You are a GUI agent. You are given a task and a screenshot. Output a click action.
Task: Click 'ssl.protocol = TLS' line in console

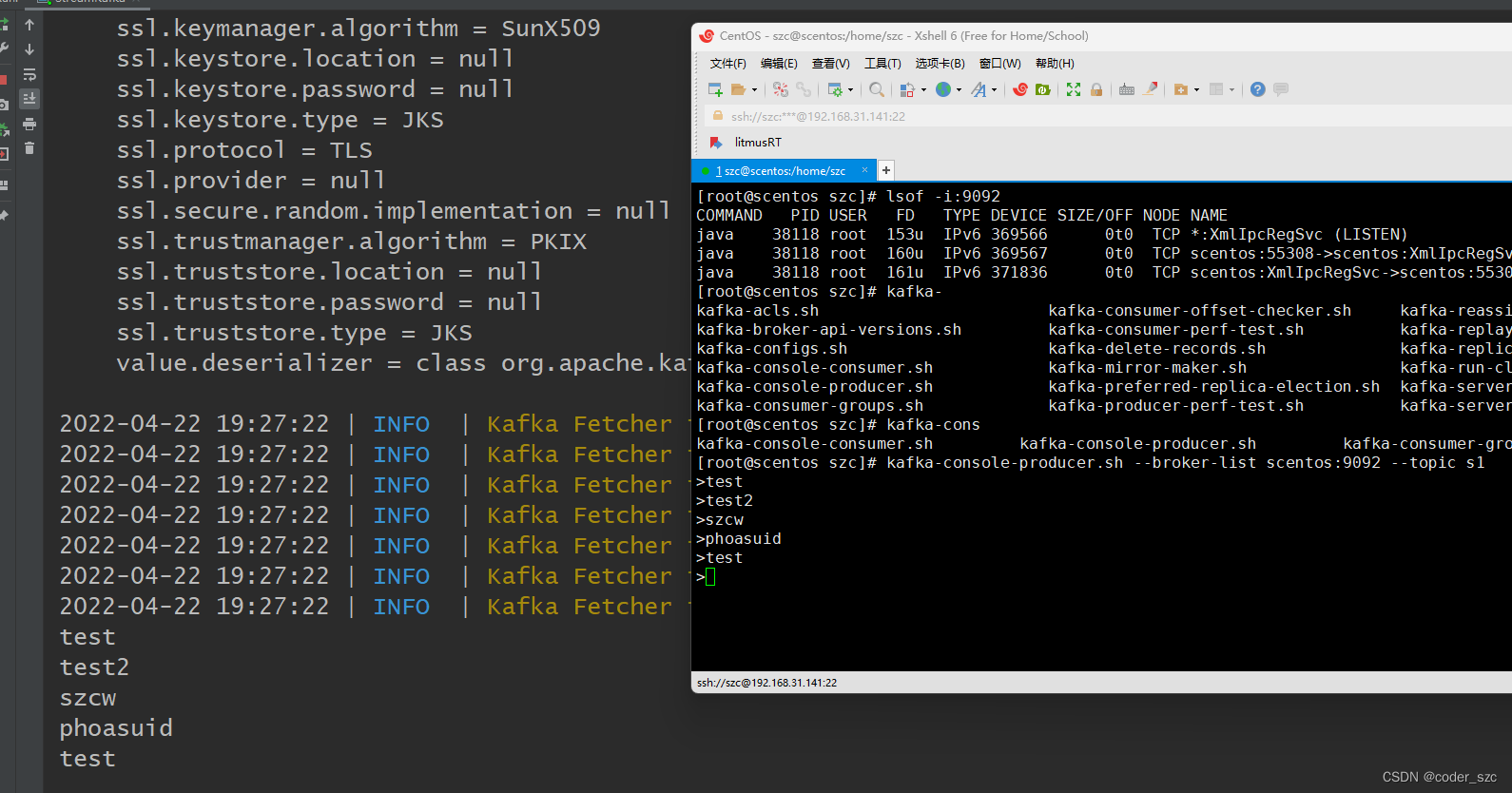pyautogui.click(x=244, y=150)
